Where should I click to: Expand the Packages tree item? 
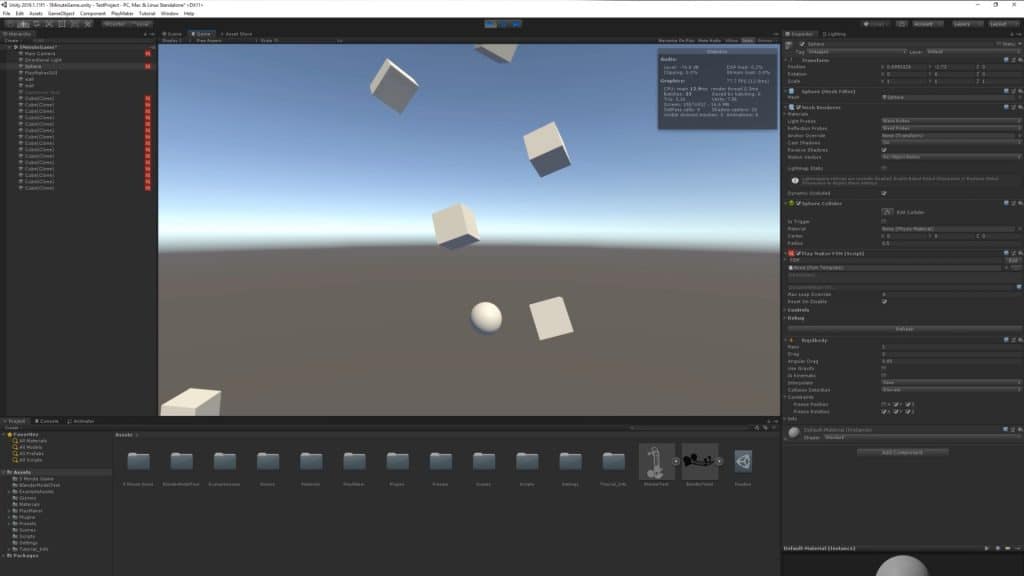4,556
